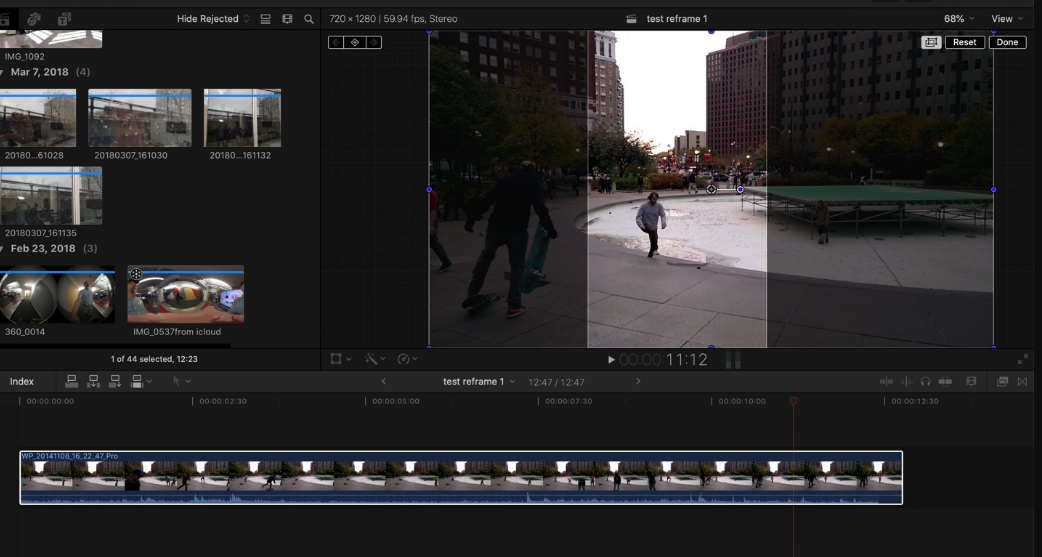This screenshot has height=557, width=1042.
Task: Click the insert clip edit icon
Action: coord(94,381)
